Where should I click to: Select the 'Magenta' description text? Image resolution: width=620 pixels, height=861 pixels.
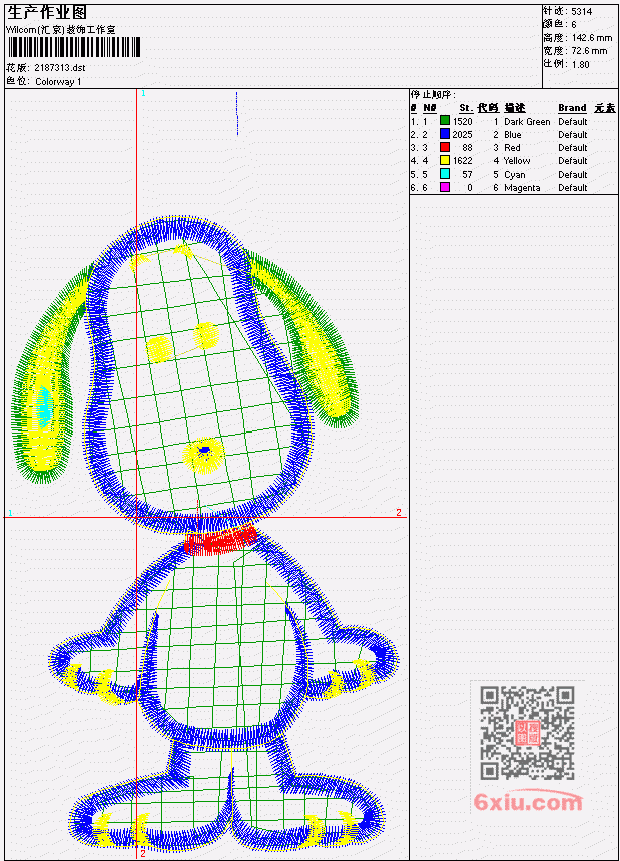pos(522,188)
